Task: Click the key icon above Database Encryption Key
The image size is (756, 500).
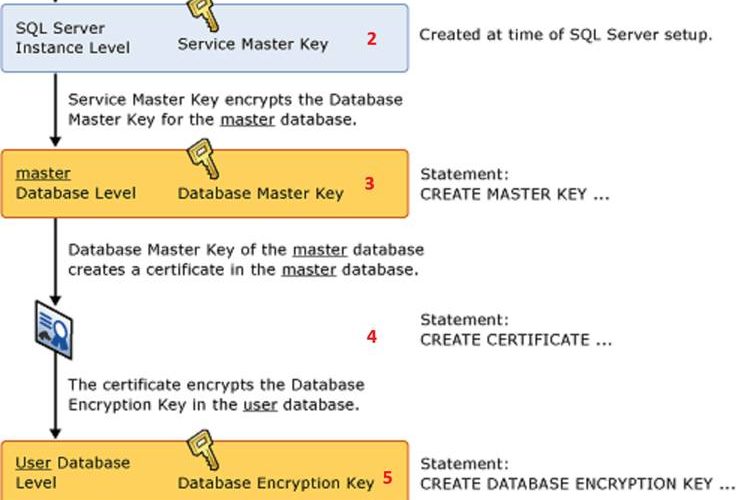Action: (203, 449)
